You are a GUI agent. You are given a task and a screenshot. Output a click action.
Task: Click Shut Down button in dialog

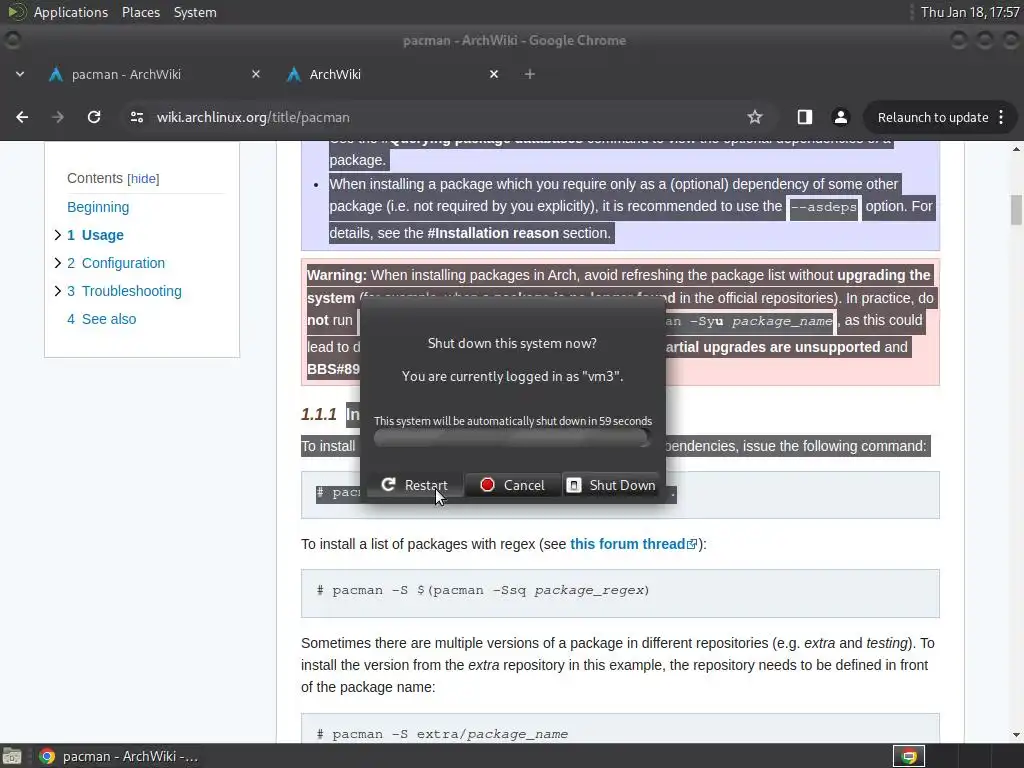coord(611,485)
